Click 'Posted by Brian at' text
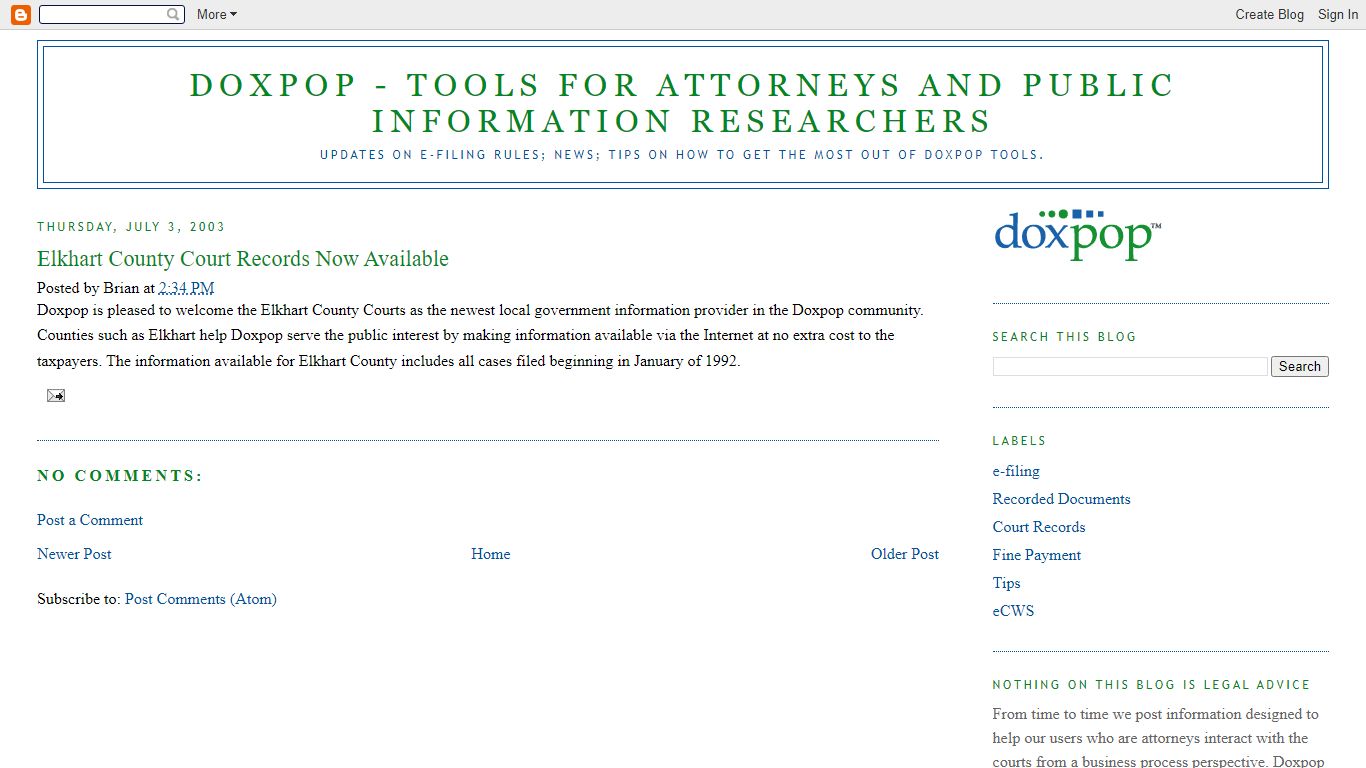The width and height of the screenshot is (1366, 768). (x=96, y=288)
